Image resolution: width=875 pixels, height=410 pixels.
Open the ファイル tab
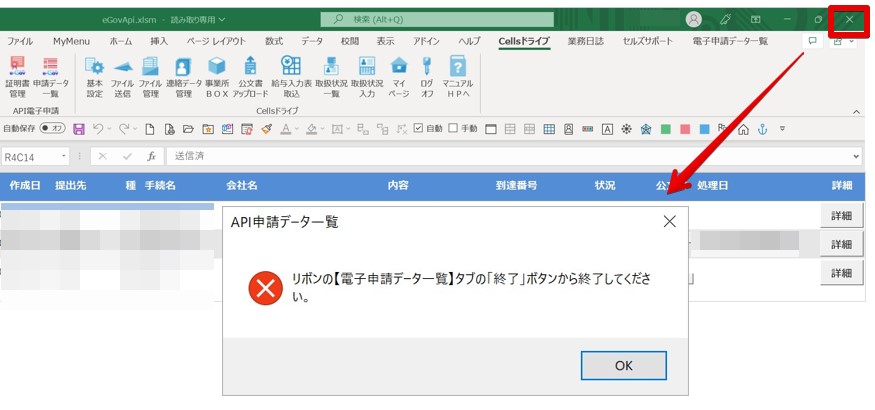pos(20,41)
